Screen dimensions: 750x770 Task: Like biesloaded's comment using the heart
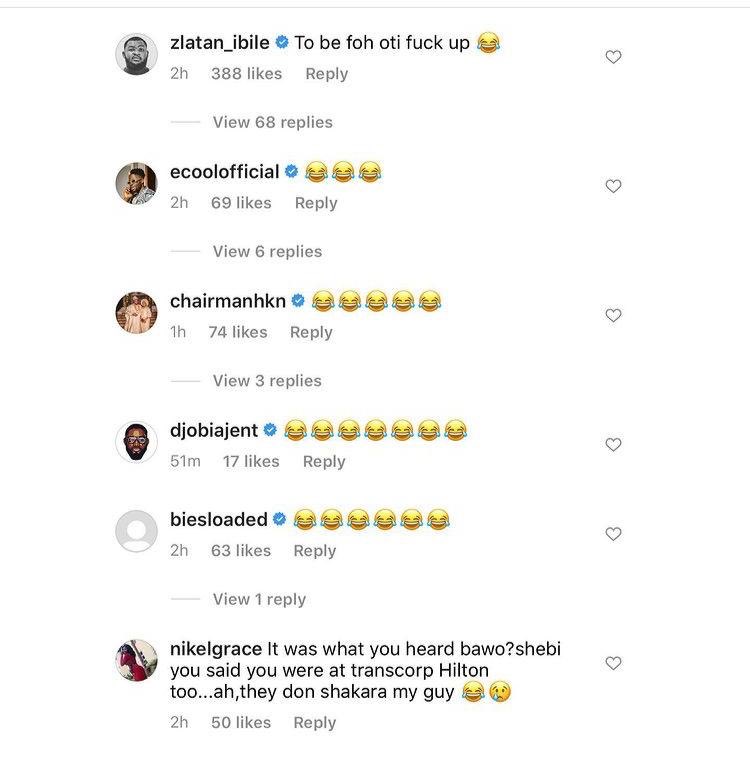pos(614,534)
